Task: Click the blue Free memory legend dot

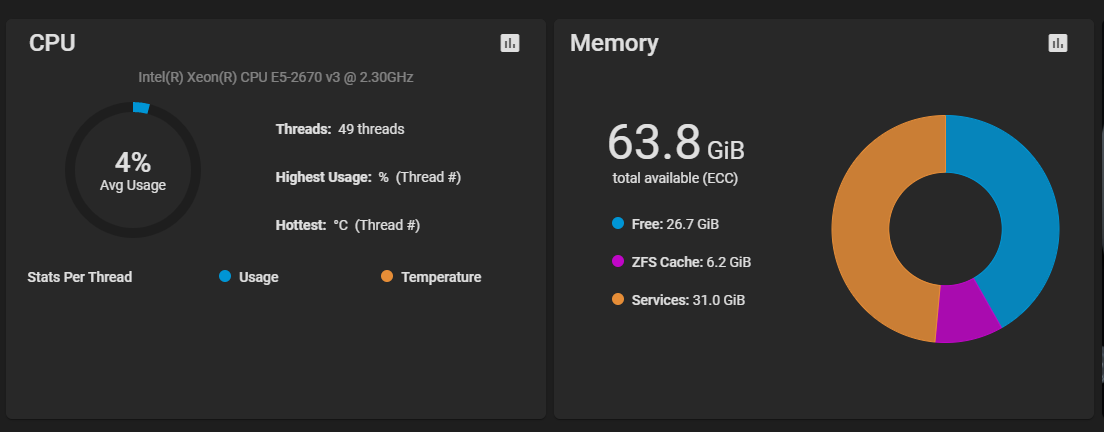Action: (618, 223)
